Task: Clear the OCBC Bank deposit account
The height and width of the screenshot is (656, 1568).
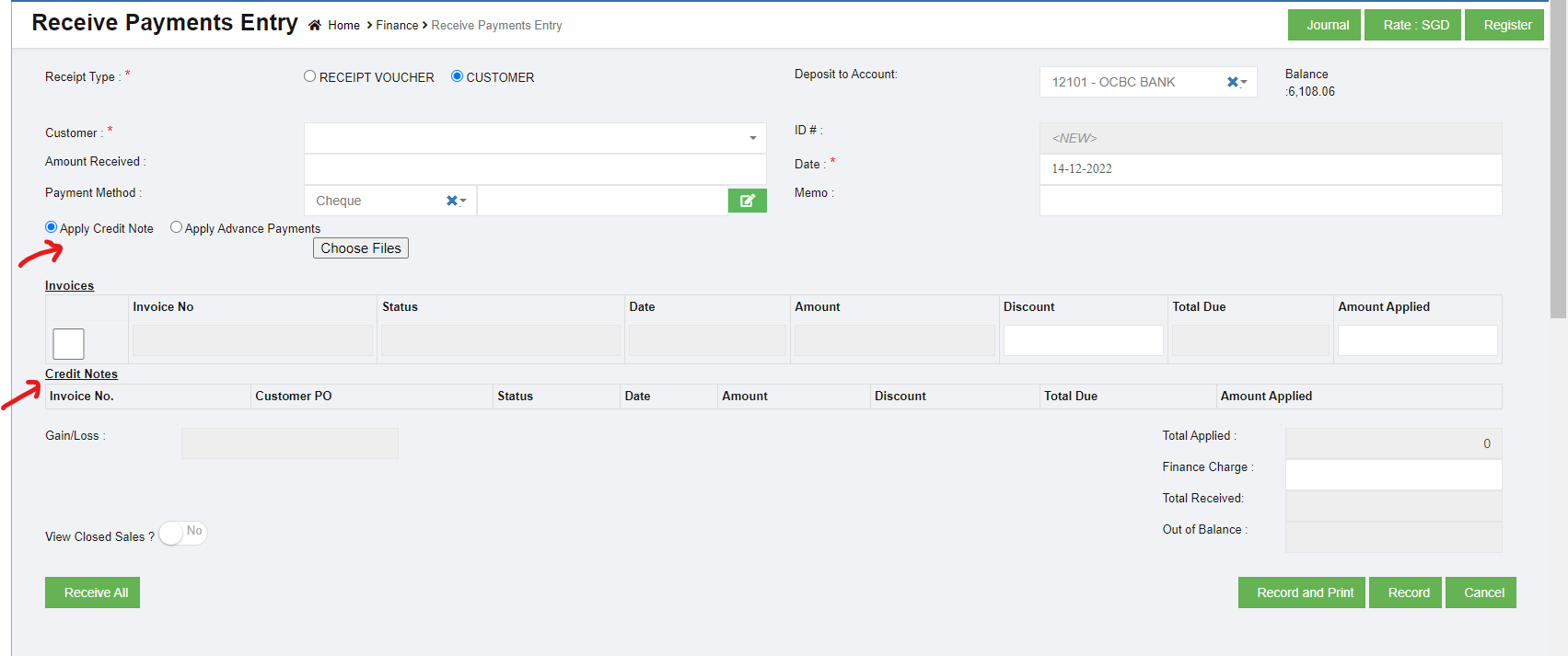Action: (1232, 82)
